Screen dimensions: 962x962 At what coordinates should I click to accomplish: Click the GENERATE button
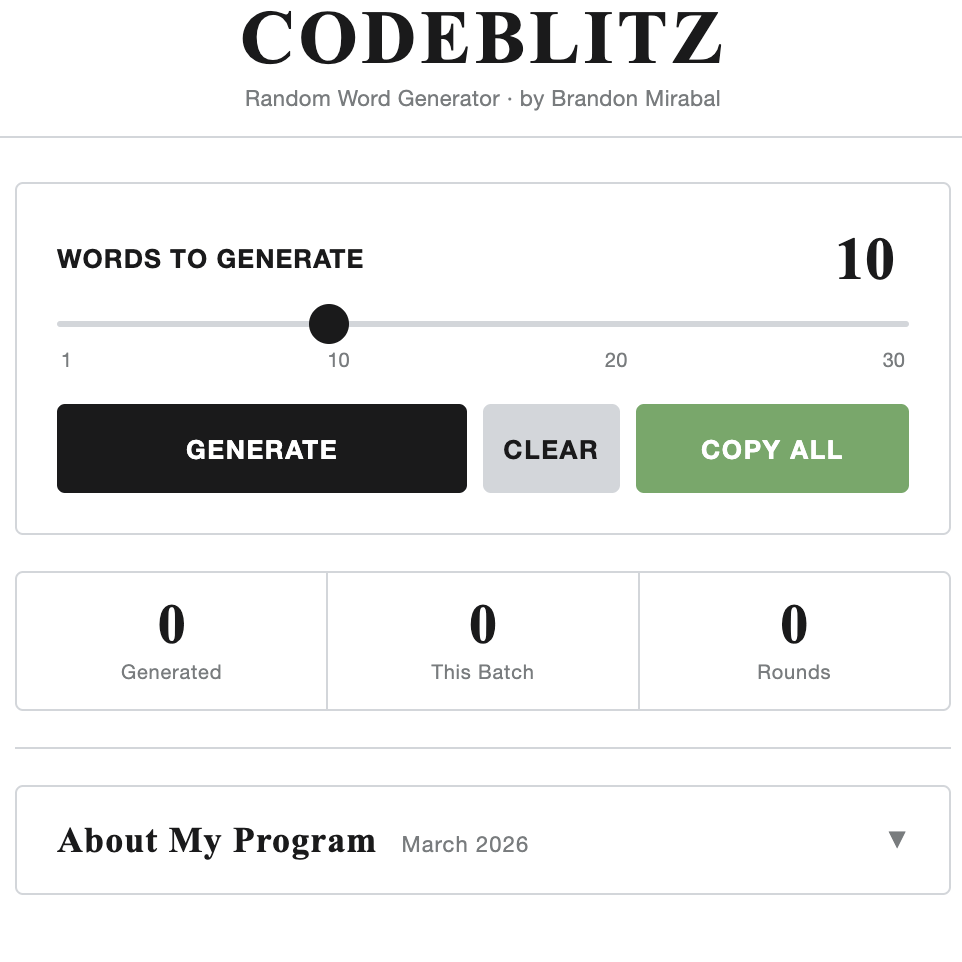point(261,449)
